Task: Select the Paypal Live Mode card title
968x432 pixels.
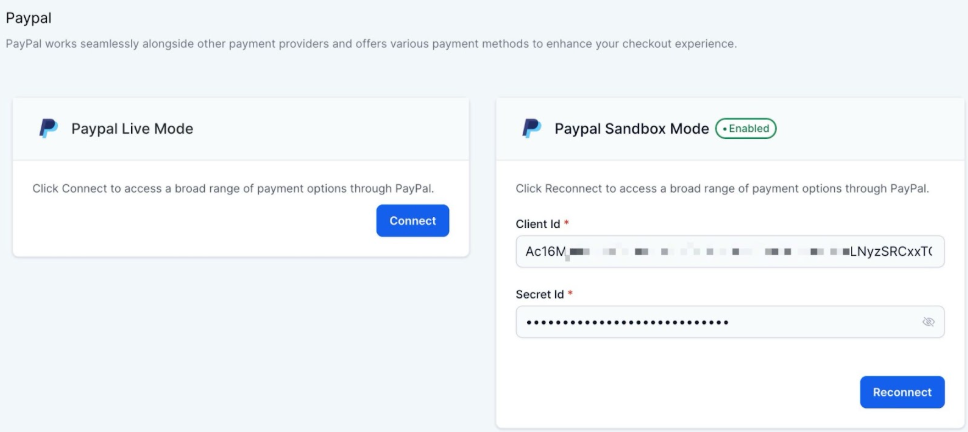Action: point(132,129)
